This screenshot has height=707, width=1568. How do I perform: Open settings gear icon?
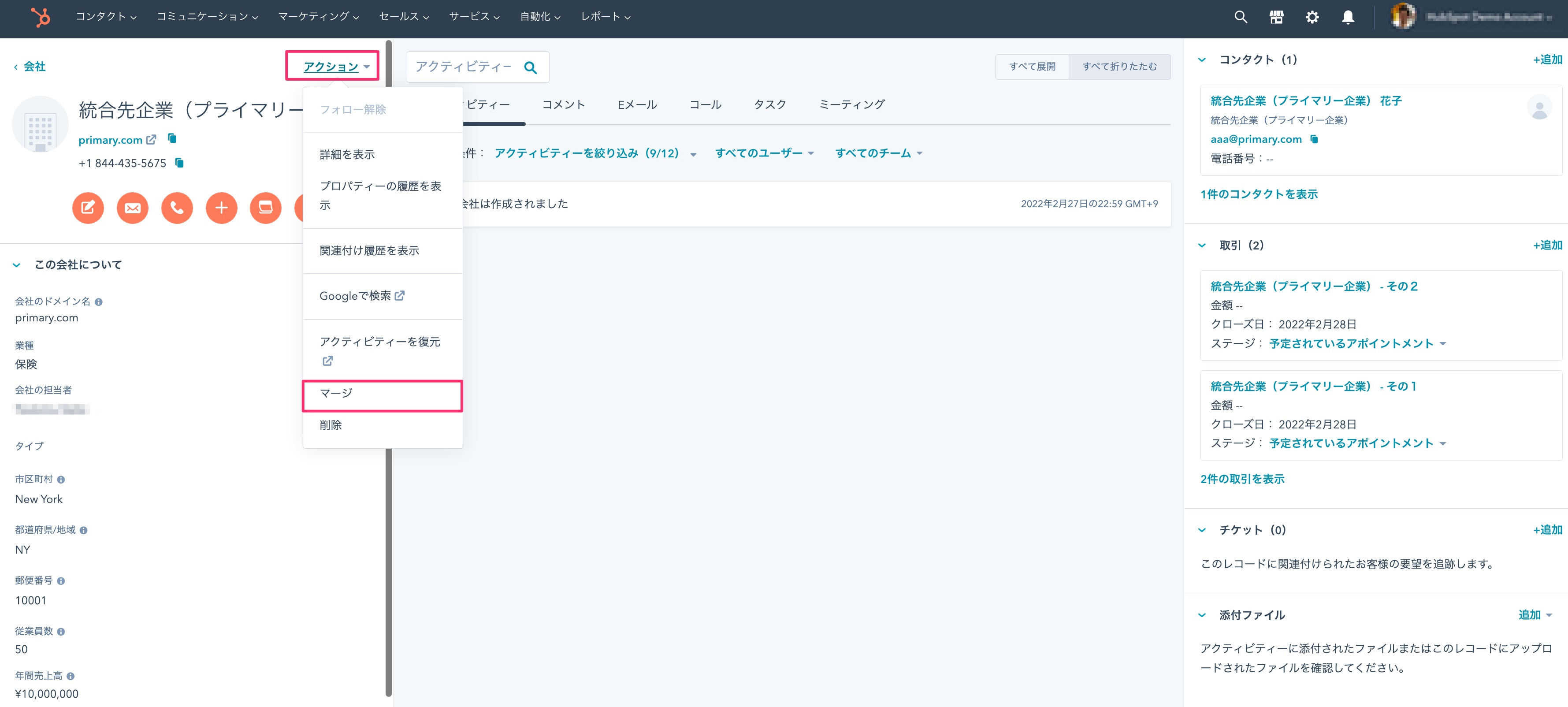click(x=1312, y=17)
